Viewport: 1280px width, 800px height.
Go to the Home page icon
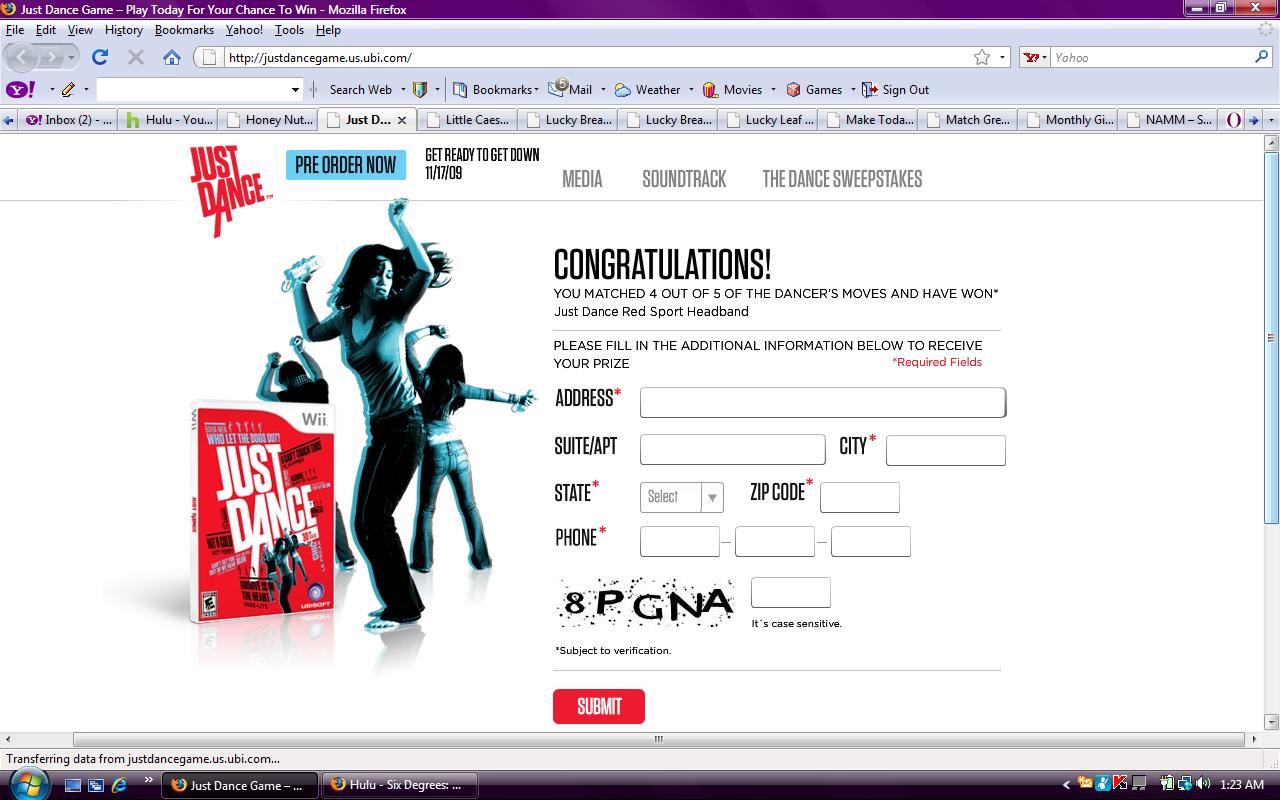point(171,57)
